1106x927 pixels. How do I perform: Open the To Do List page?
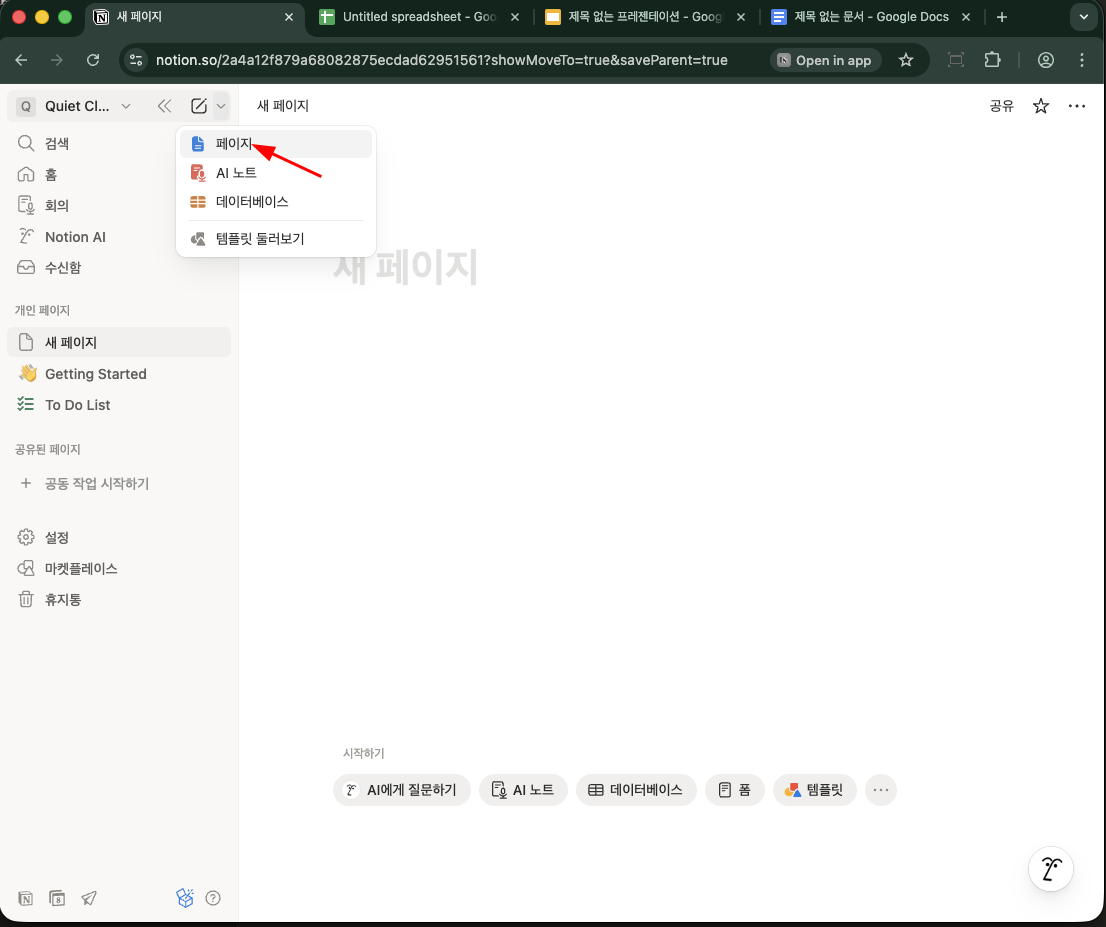coord(78,405)
